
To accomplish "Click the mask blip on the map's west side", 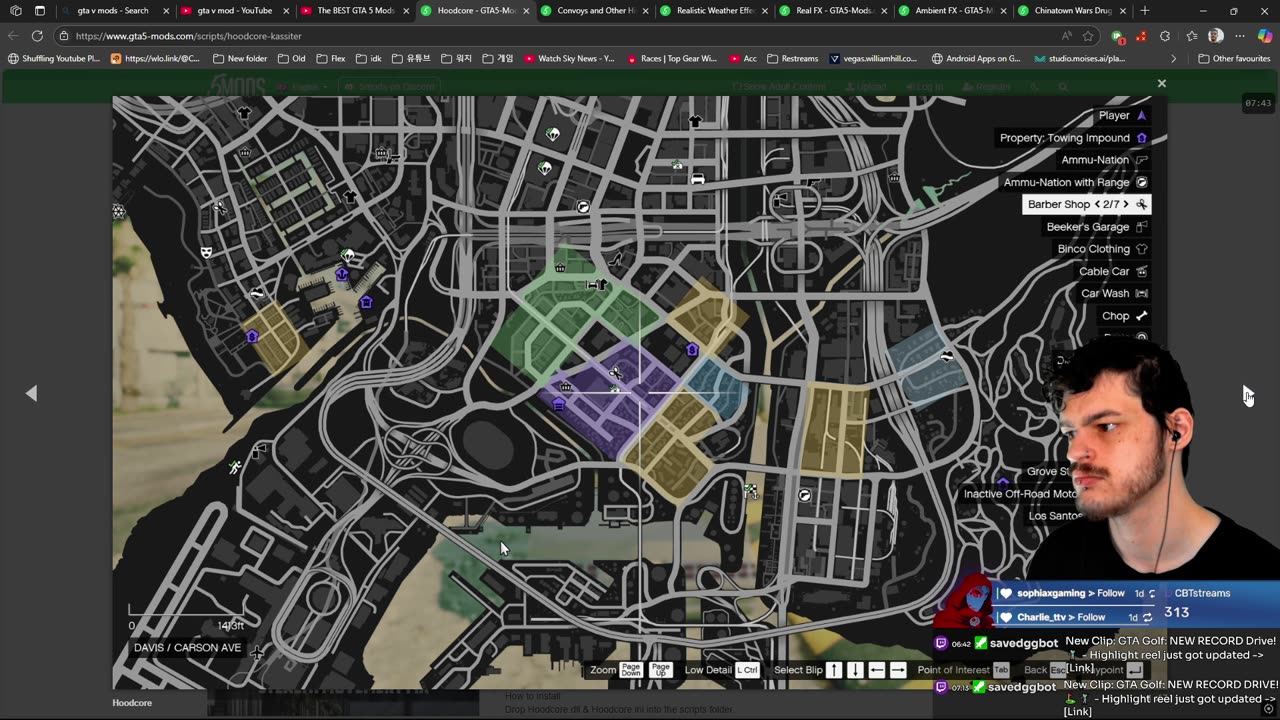I will click(x=206, y=252).
